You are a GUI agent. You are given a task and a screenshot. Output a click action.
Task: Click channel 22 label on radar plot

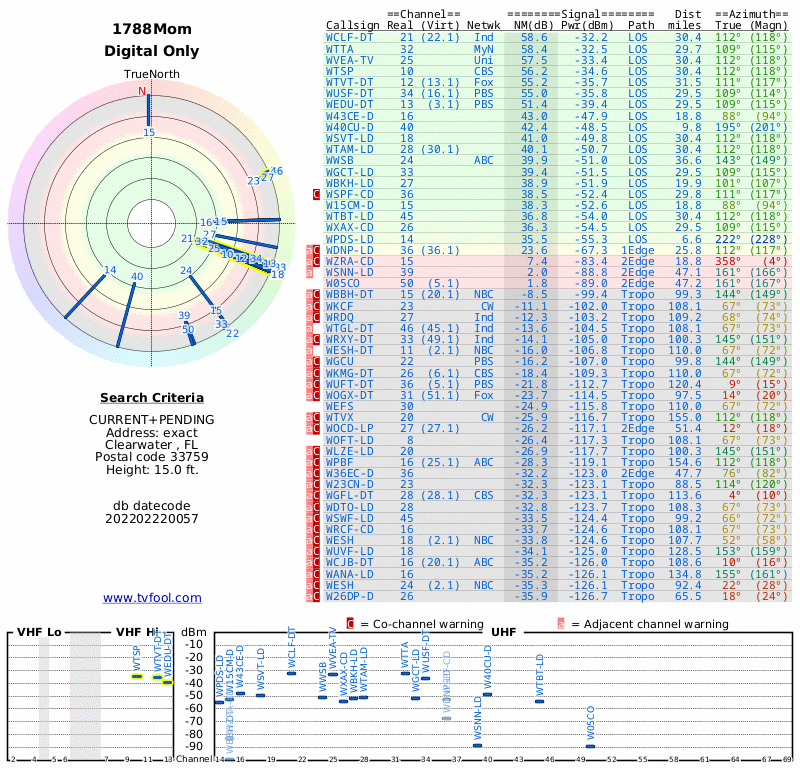[x=233, y=333]
